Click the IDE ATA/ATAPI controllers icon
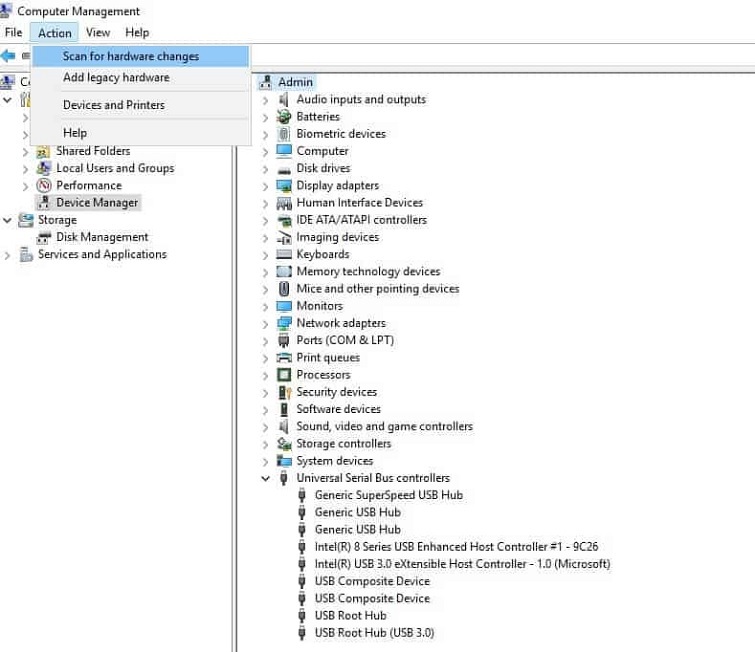 point(284,221)
